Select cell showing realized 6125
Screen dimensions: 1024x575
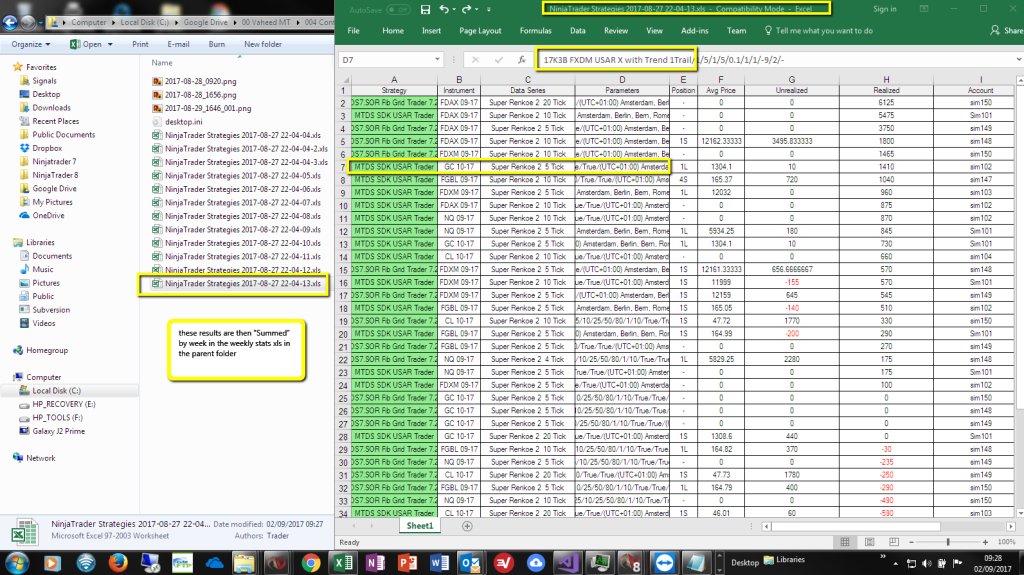(x=886, y=103)
